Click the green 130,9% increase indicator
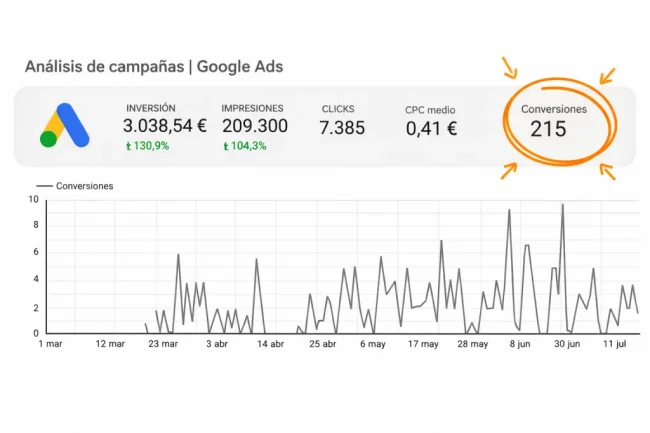 click(x=148, y=146)
